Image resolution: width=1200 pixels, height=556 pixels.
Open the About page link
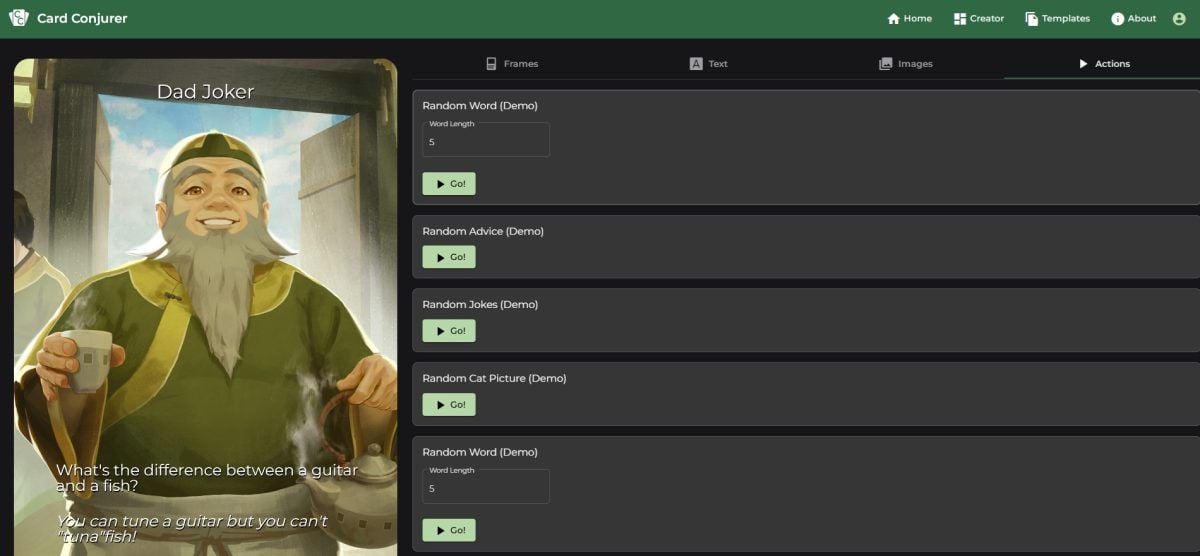(1133, 19)
